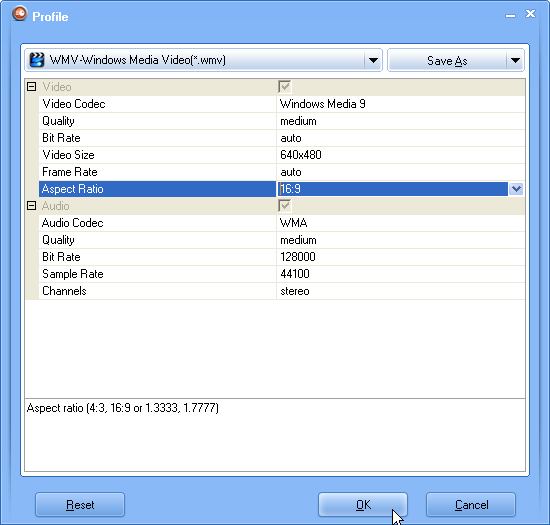
Task: Open the Aspect Ratio dropdown arrow
Action: tap(516, 189)
